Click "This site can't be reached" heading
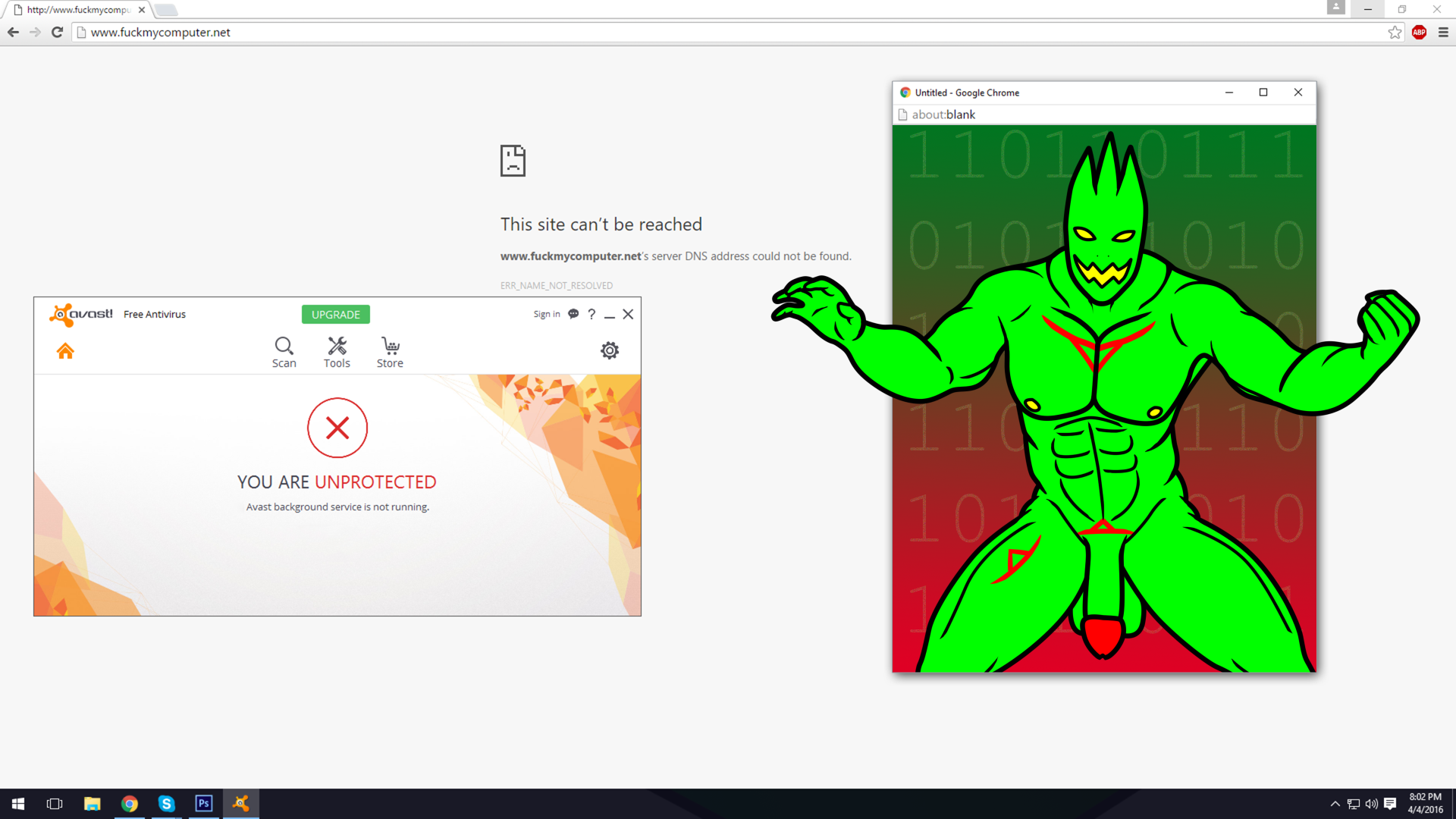The width and height of the screenshot is (1456, 819). click(x=601, y=224)
